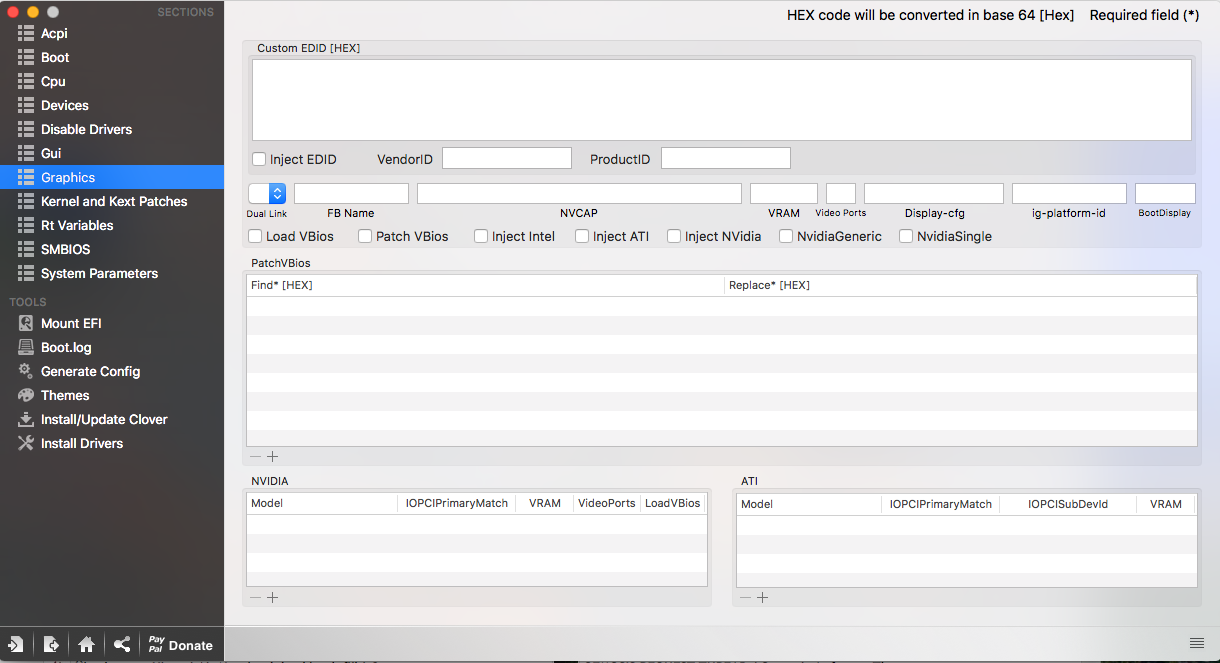Screen dimensions: 1220x663
Task: Open the Boot.log tool
Action: 66,347
